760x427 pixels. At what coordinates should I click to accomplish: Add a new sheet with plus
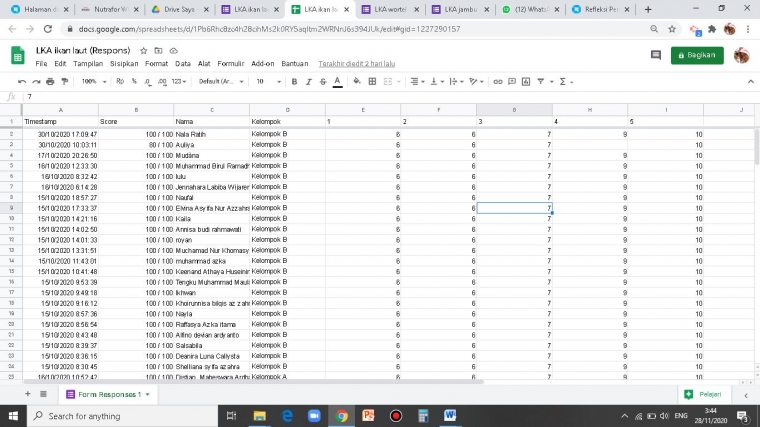(x=28, y=394)
